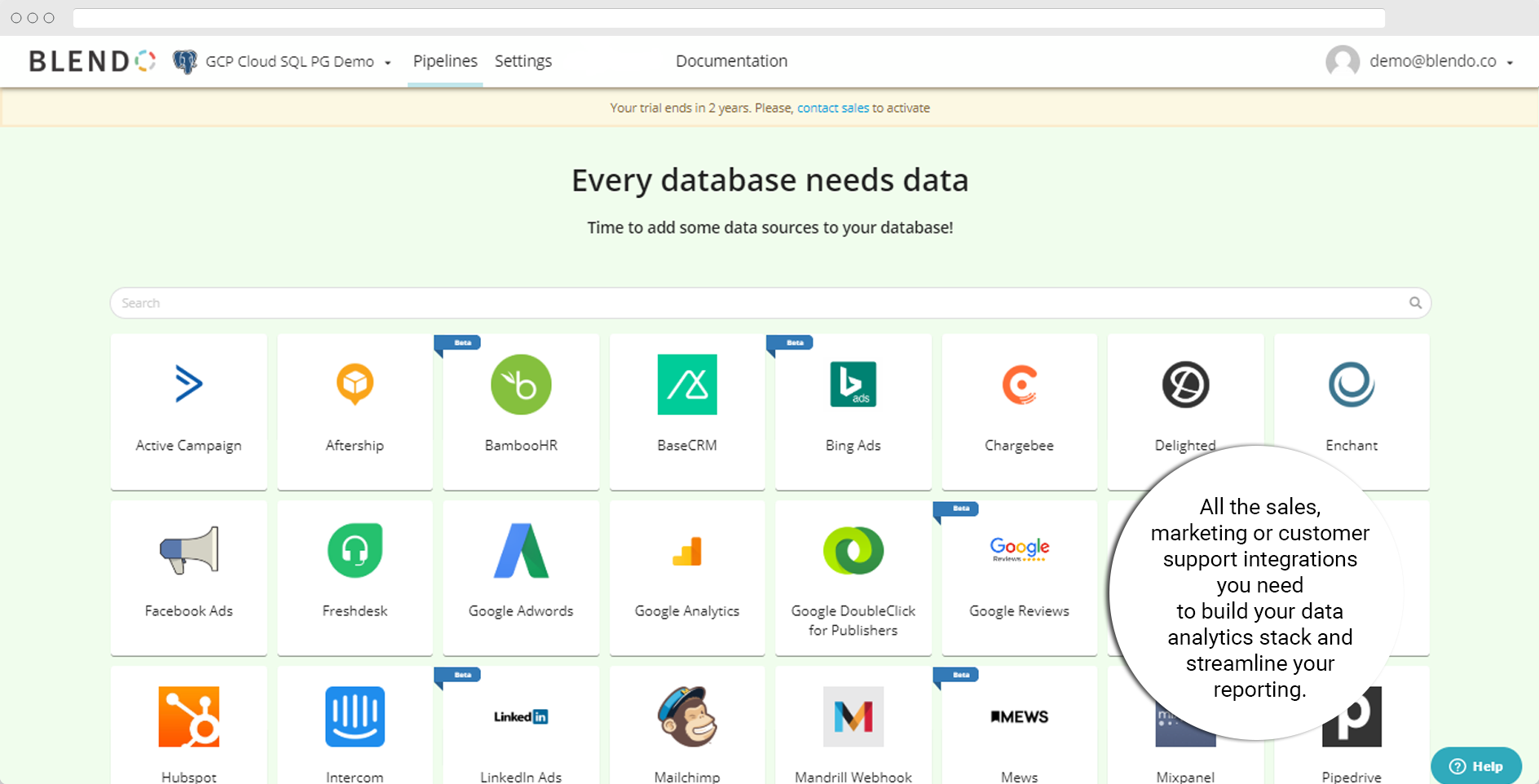Open Google DoubleClick for Publishers icon
The width and height of the screenshot is (1539, 784).
853,551
